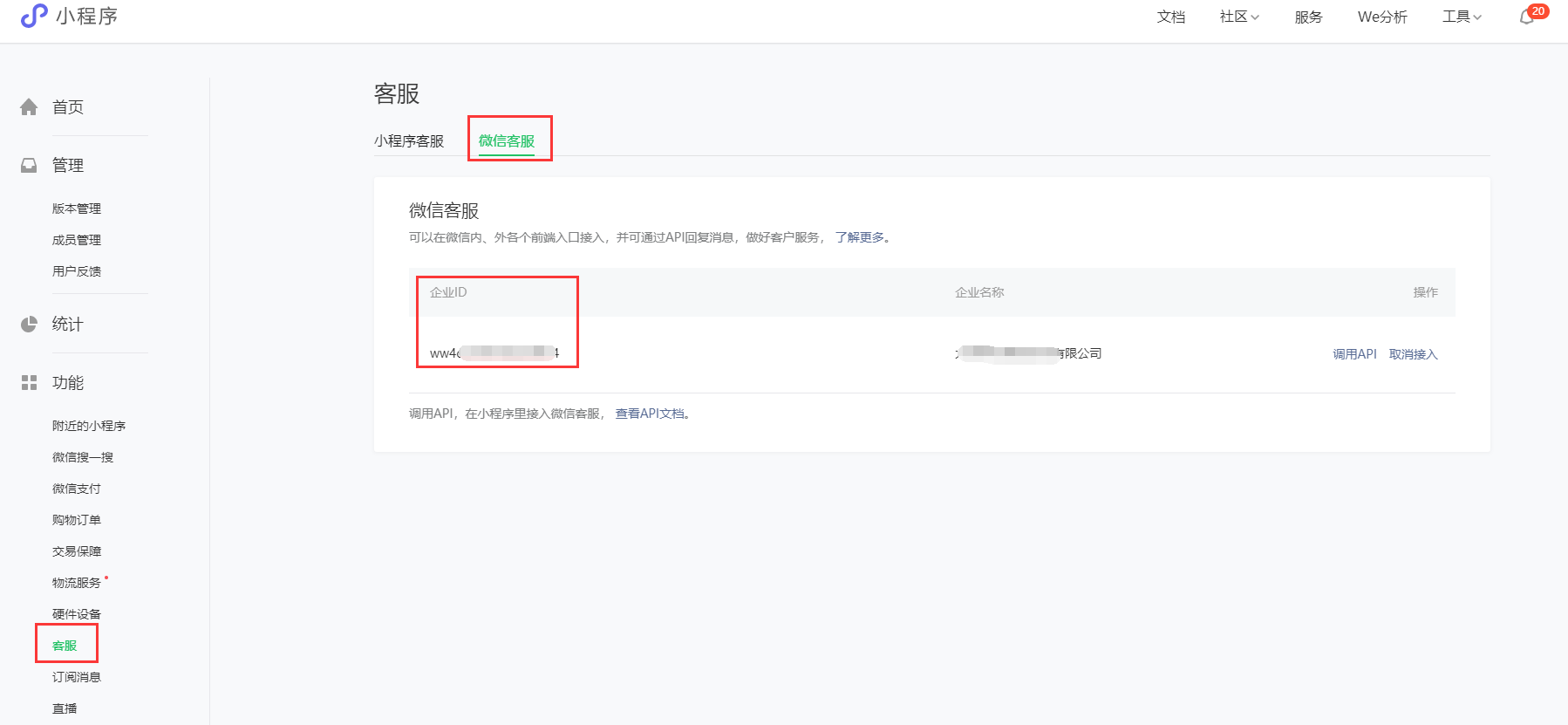Open 订阅消息 in the sidebar
1568x725 pixels.
[77, 677]
